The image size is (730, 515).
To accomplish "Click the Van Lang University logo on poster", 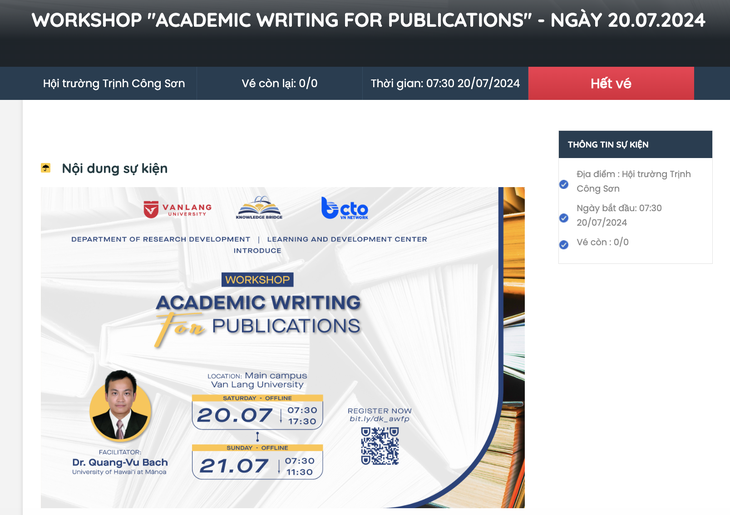I will (x=177, y=209).
